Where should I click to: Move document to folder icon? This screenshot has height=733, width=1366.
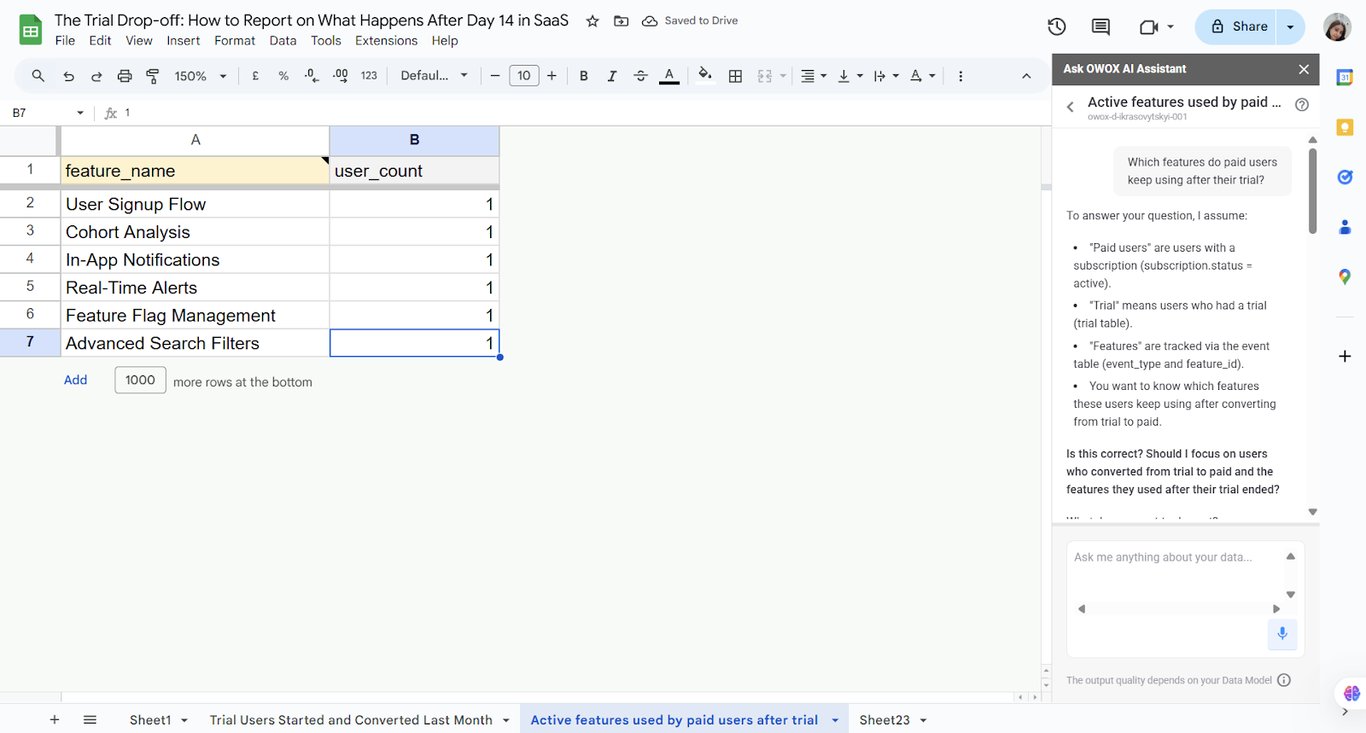pyautogui.click(x=621, y=21)
